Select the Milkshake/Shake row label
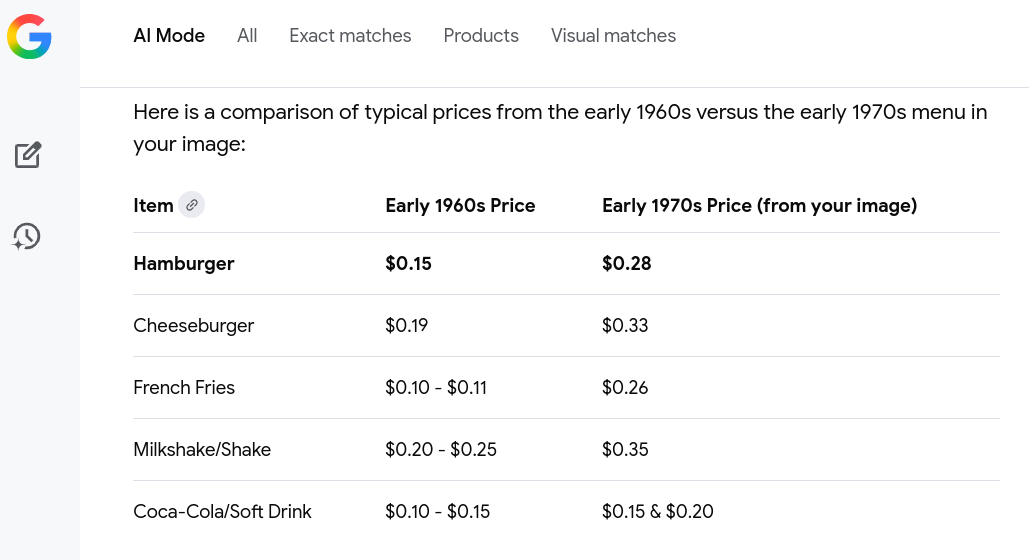 tap(202, 450)
